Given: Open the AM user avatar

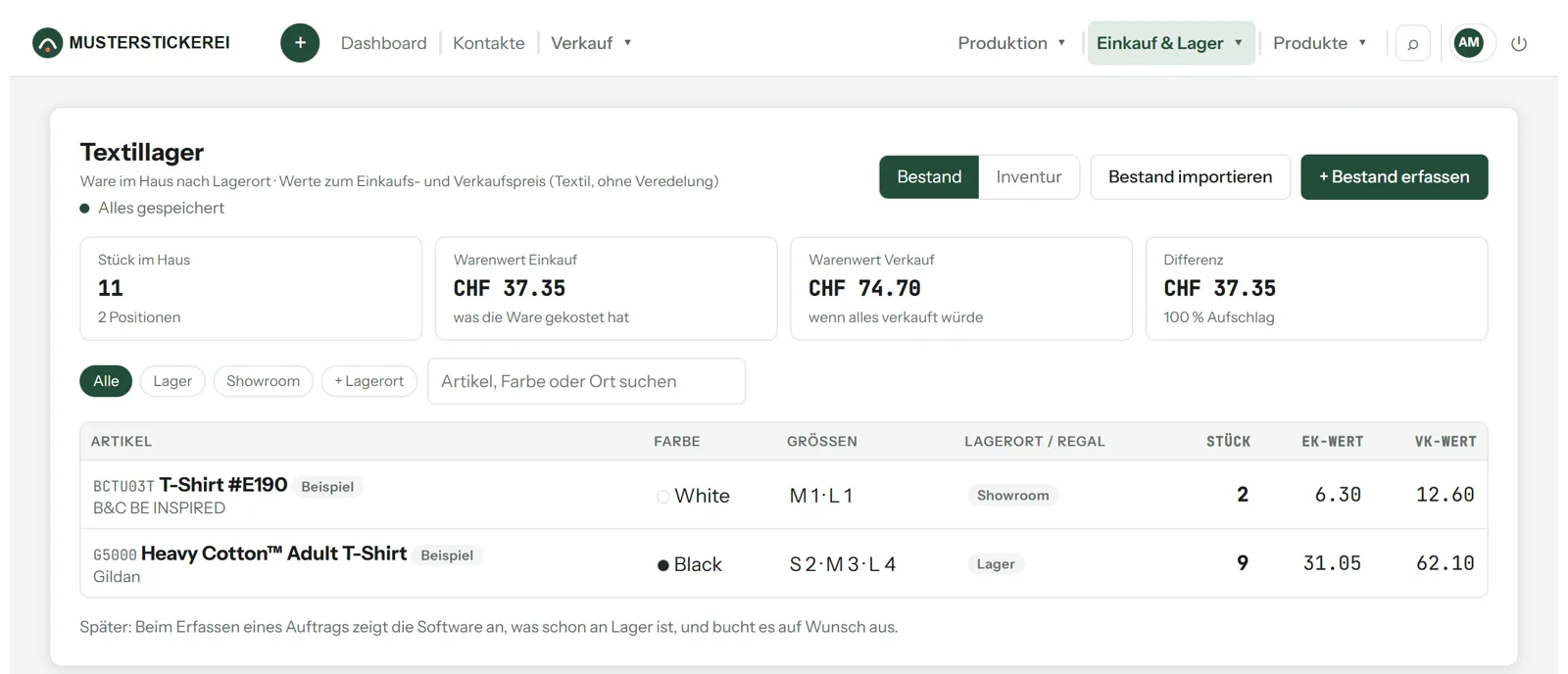Looking at the screenshot, I should (x=1468, y=42).
